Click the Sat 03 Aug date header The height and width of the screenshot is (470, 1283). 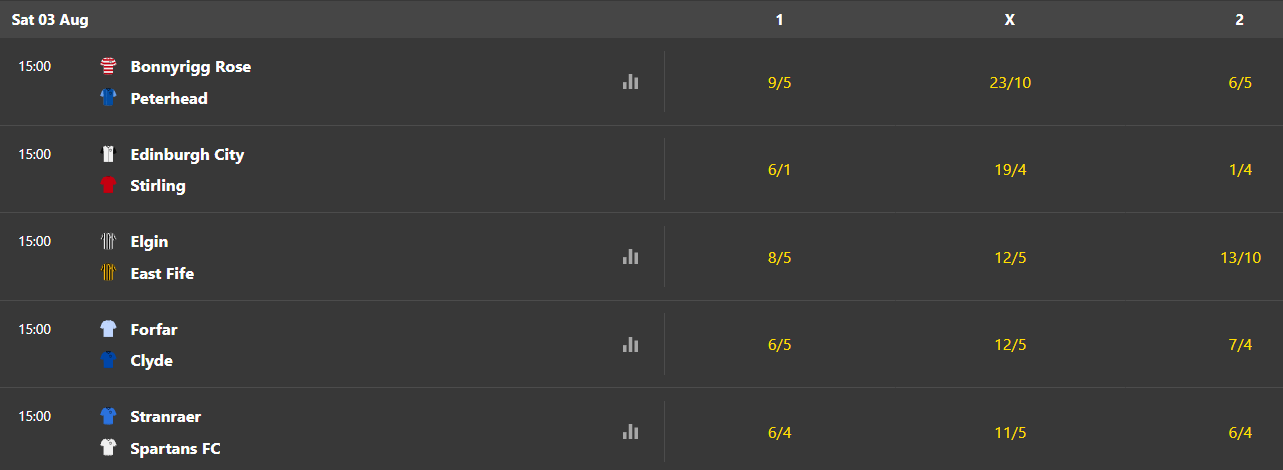50,19
